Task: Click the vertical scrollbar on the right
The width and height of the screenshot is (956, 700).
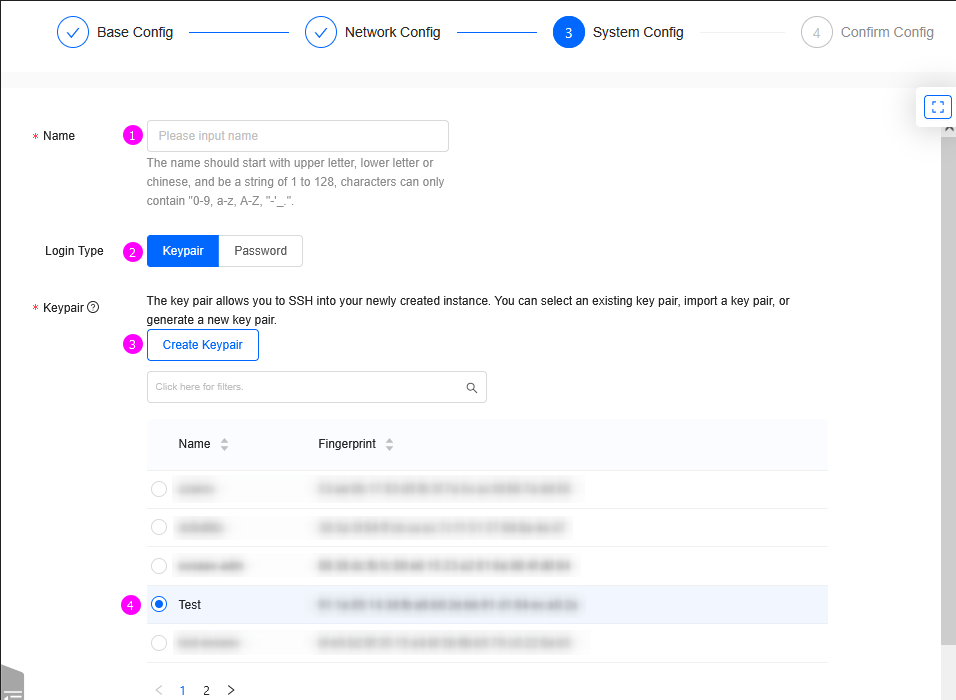Action: click(x=948, y=390)
